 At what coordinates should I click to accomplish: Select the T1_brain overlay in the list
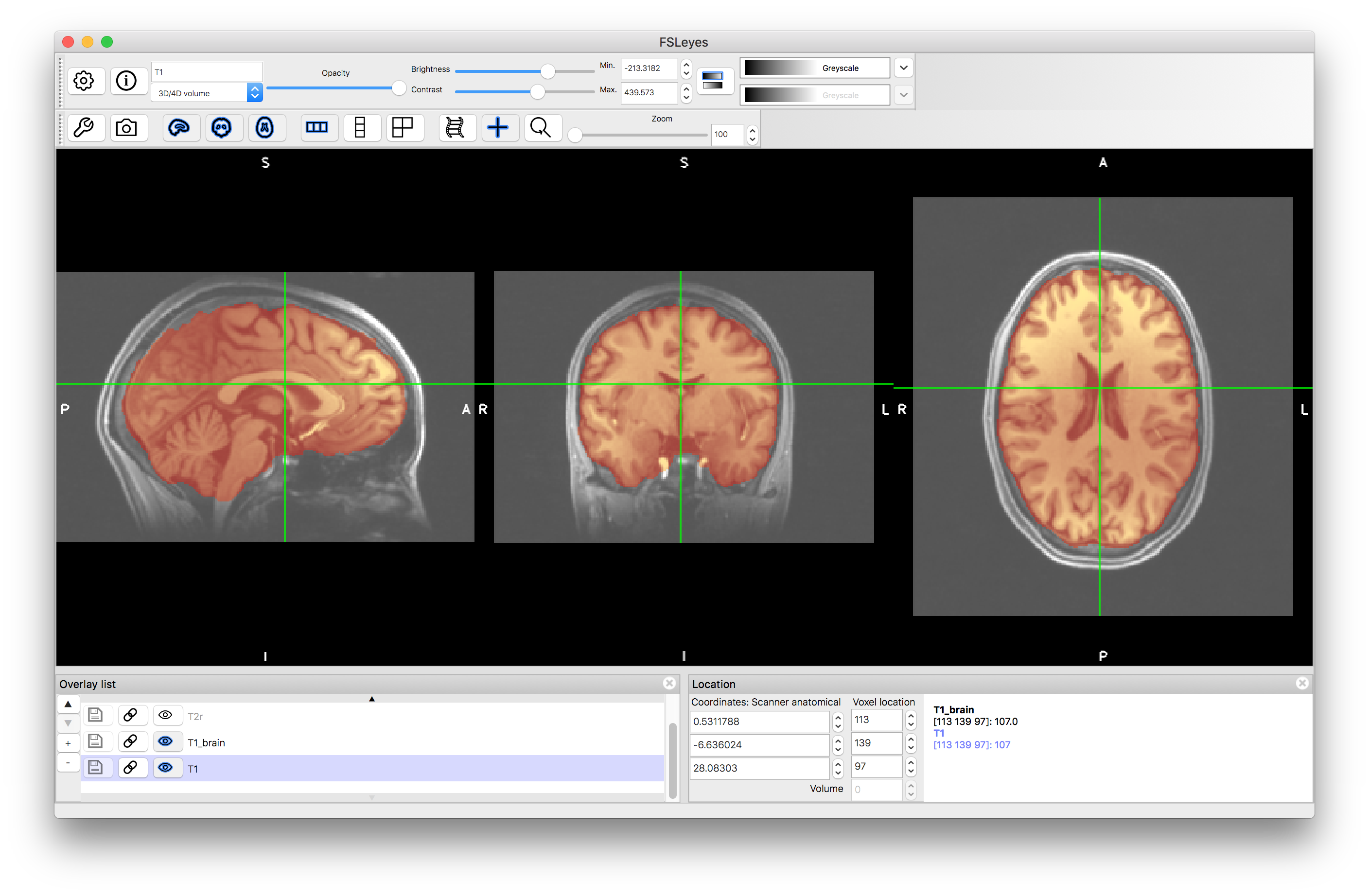click(207, 742)
